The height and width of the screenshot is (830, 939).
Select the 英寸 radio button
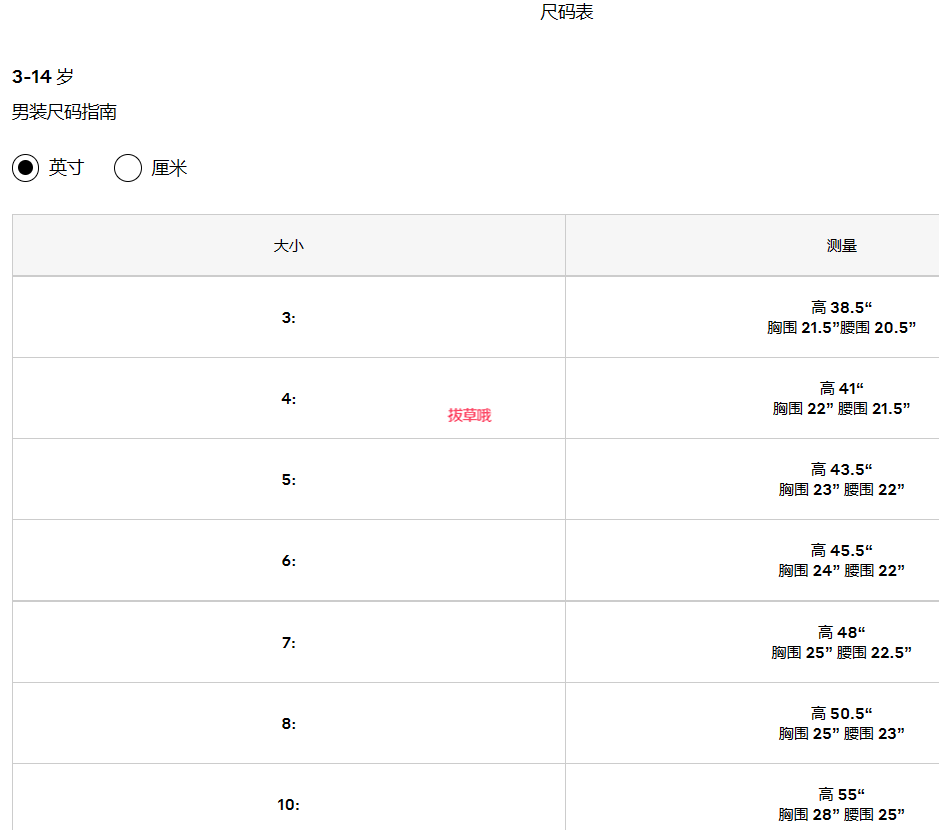coord(26,168)
